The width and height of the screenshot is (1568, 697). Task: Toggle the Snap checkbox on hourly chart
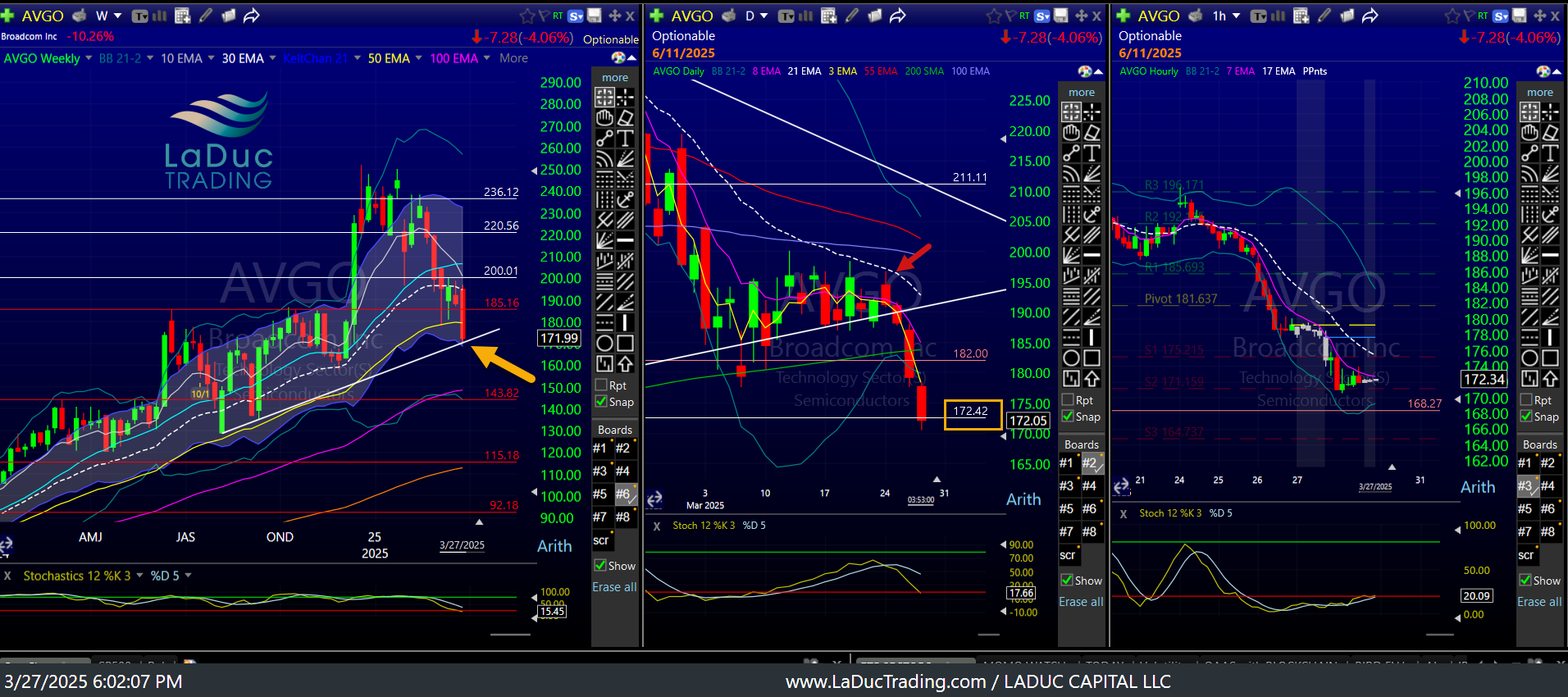pyautogui.click(x=1526, y=417)
